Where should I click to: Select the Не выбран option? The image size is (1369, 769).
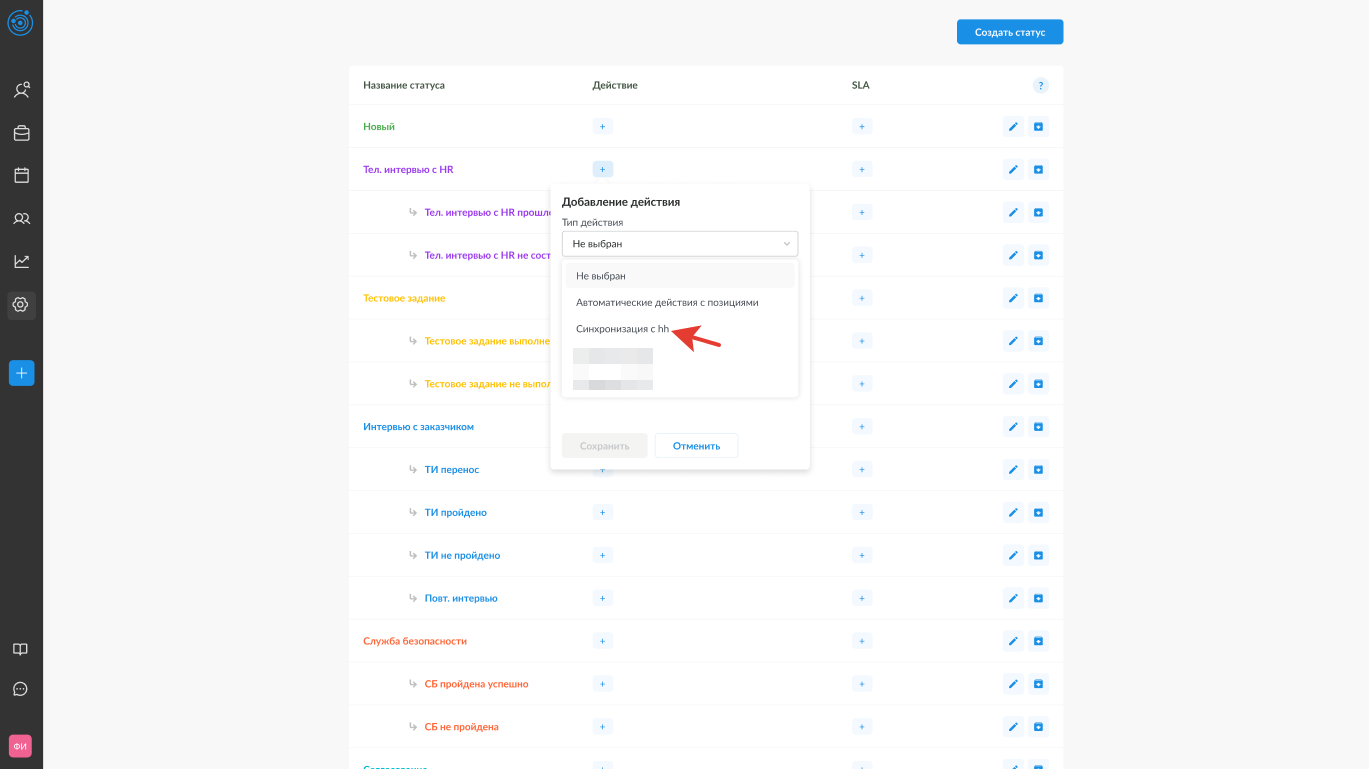[680, 276]
